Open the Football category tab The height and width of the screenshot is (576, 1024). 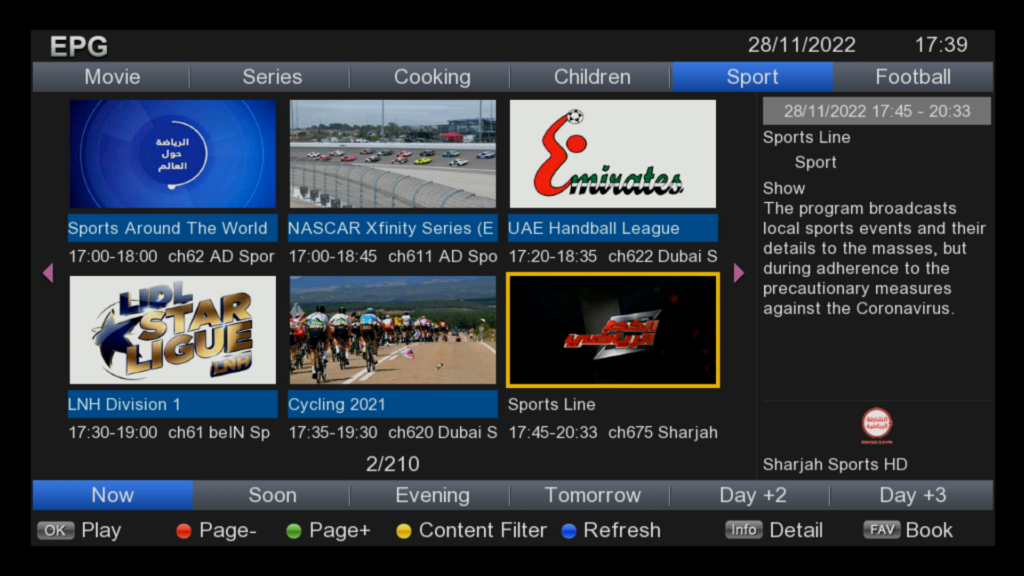tap(913, 77)
